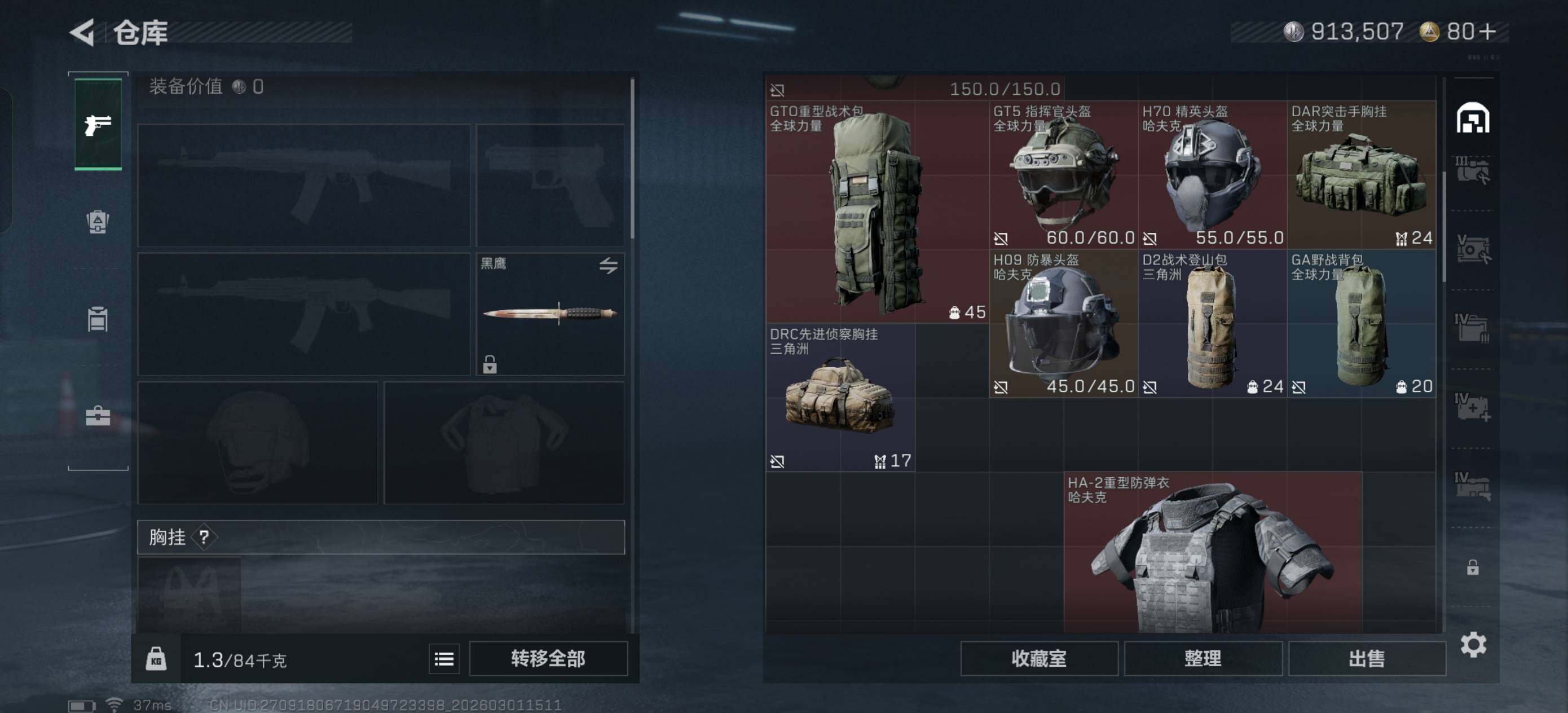Open the 胸挂 help question mark
The width and height of the screenshot is (1568, 713).
[x=204, y=537]
